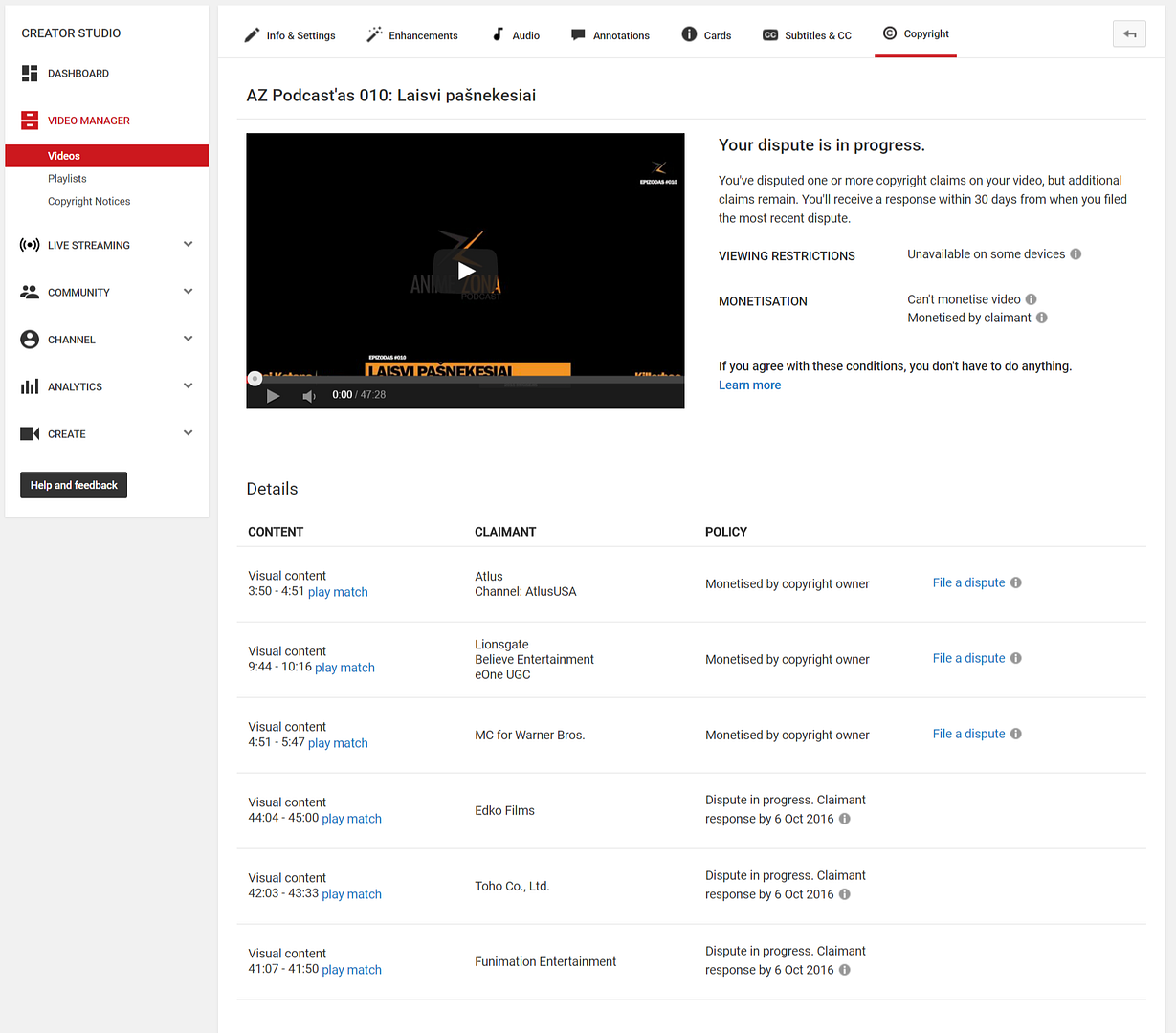Screen dimensions: 1176x1033
Task: Click the speech bubble Annotations icon
Action: pyautogui.click(x=578, y=35)
